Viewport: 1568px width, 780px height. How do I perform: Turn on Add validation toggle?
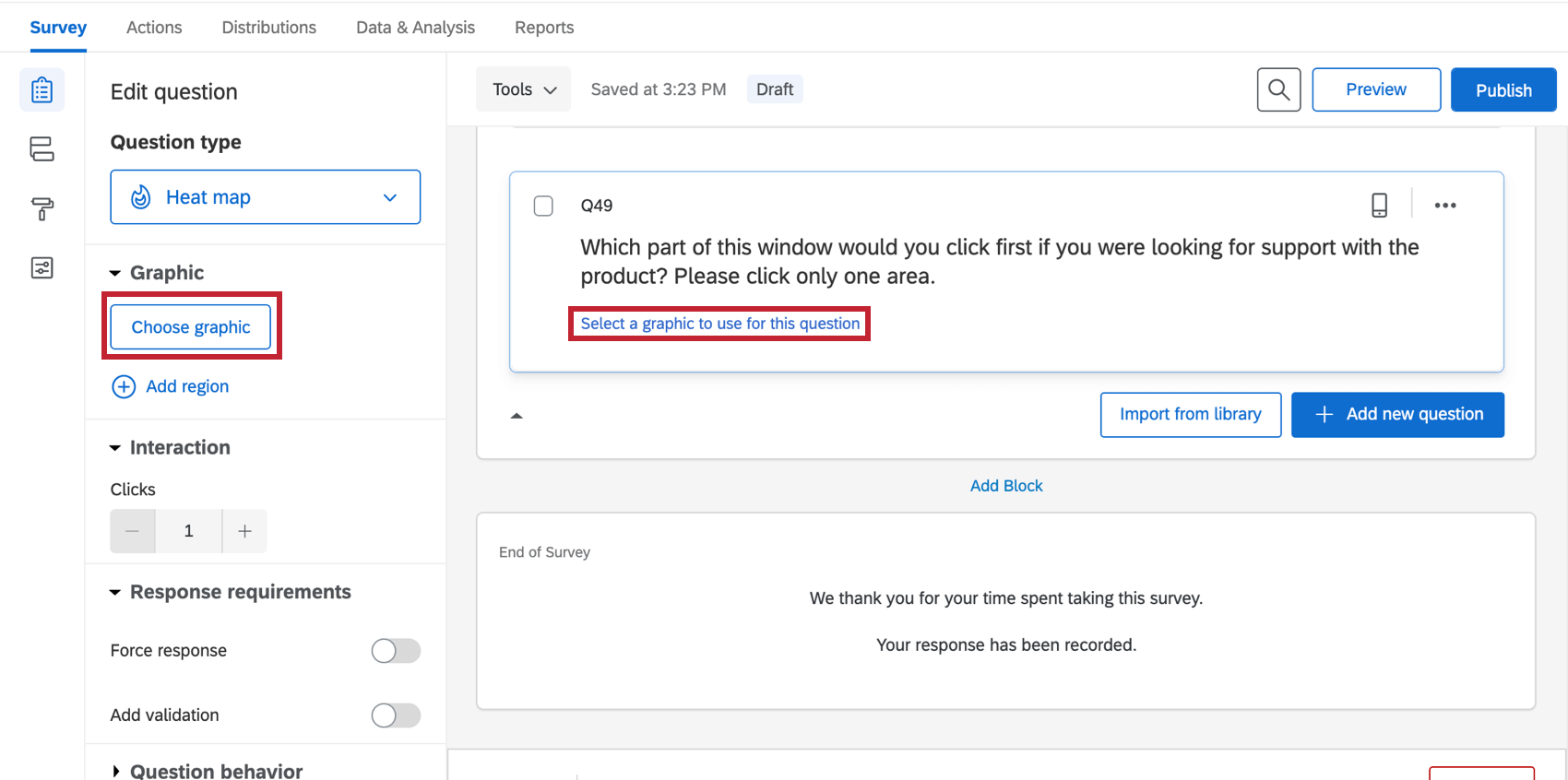(396, 715)
